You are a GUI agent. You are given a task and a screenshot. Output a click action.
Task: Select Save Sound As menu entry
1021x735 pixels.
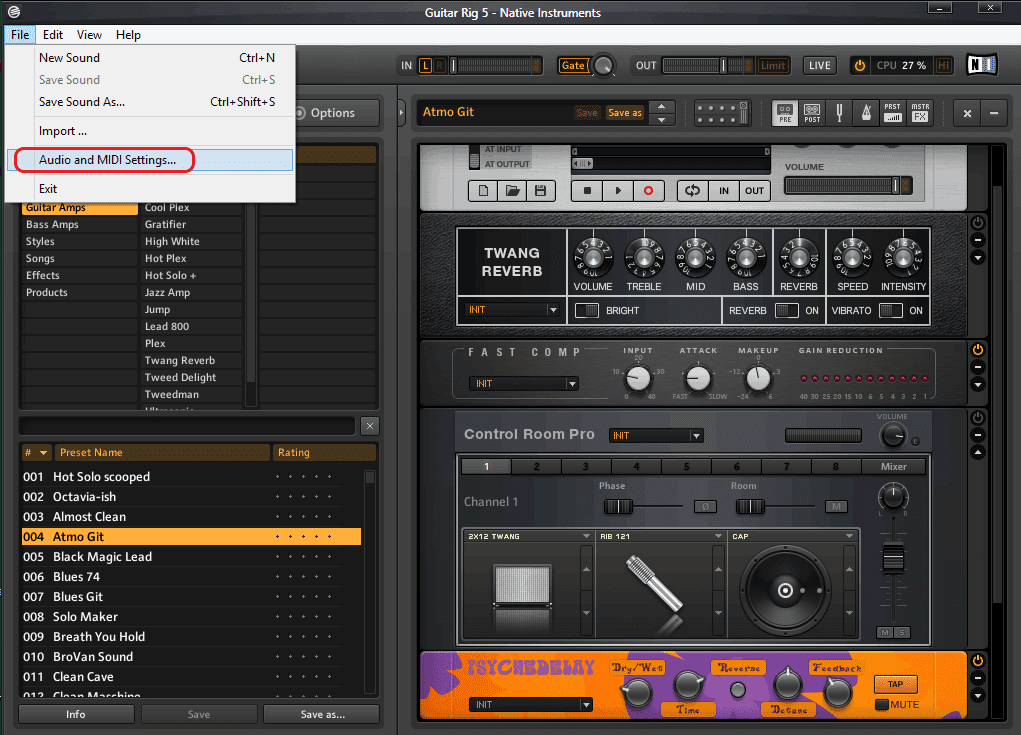(150, 102)
